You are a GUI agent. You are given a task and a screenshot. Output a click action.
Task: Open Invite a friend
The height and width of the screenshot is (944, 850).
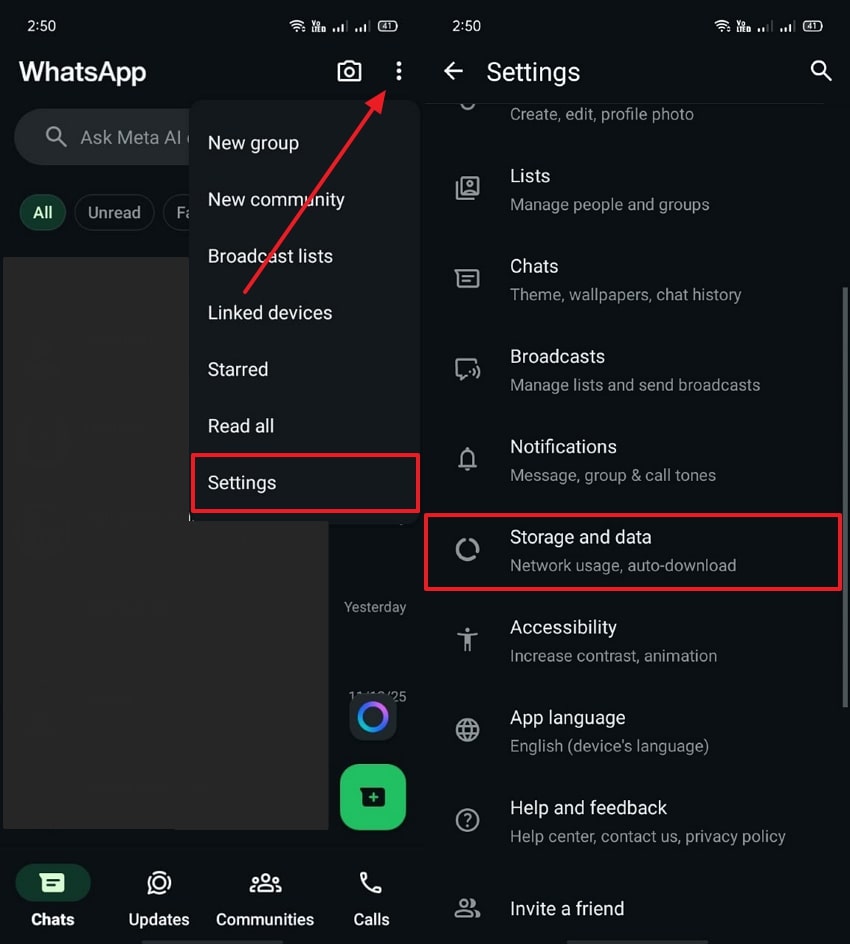click(567, 909)
